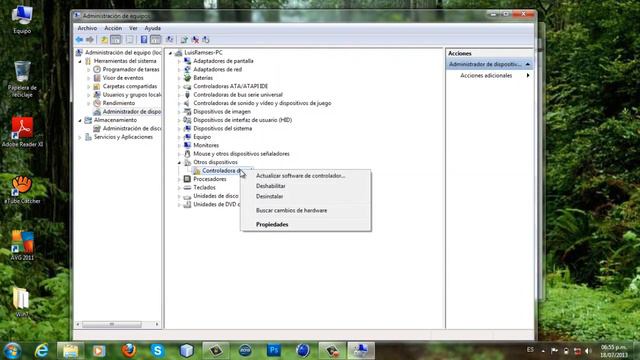Show hidden tray icons arrow
This screenshot has width=640, height=360.
pos(543,351)
